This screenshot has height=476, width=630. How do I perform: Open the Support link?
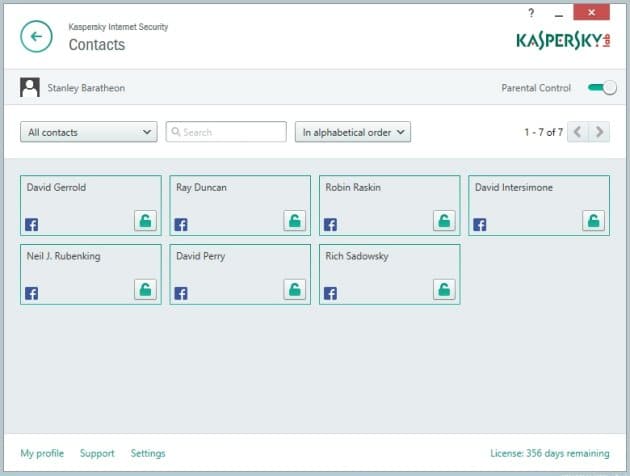(97, 453)
